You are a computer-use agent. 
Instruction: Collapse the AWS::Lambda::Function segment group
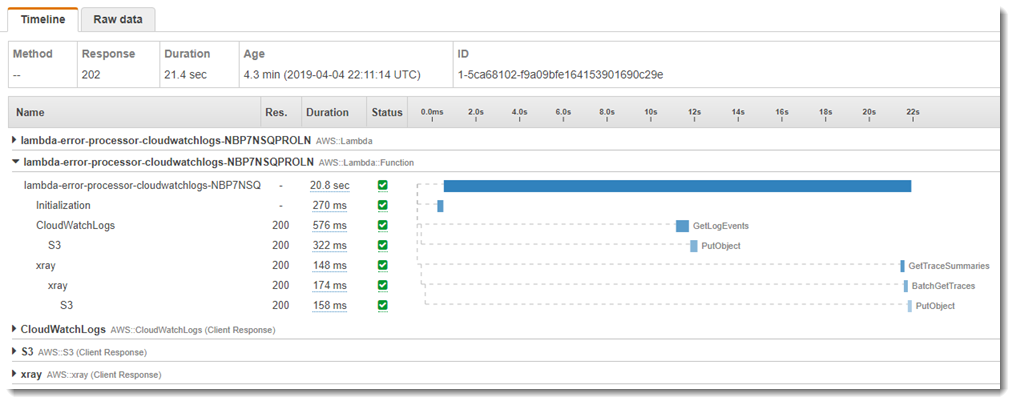(15, 161)
